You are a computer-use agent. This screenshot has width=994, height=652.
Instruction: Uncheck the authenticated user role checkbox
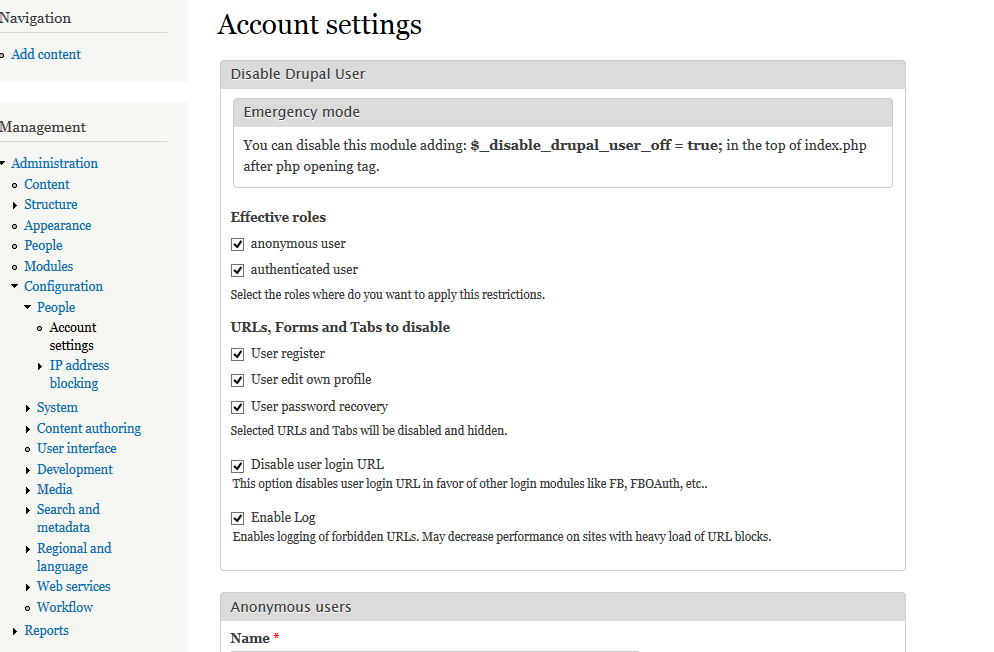(x=238, y=269)
